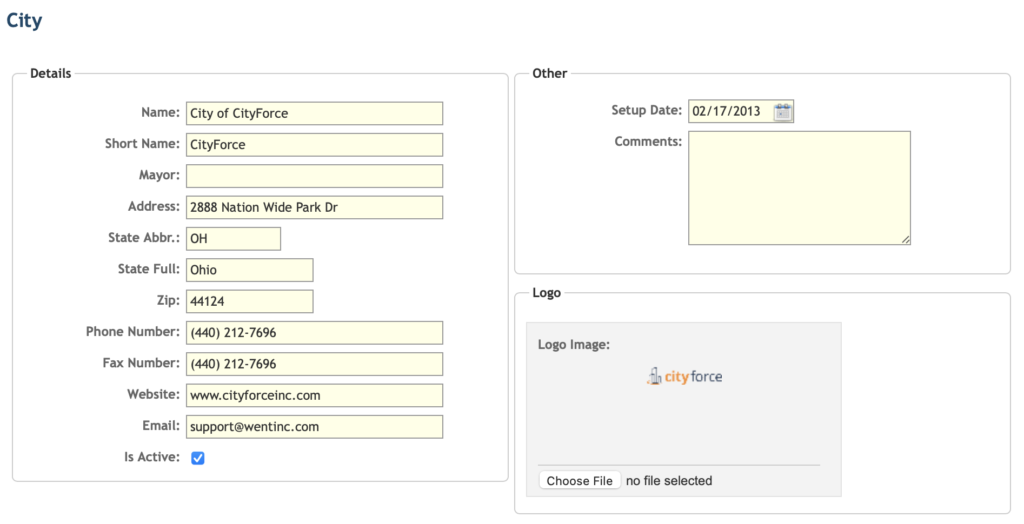This screenshot has width=1024, height=524.
Task: Click into the empty Mayor field
Action: click(x=314, y=176)
